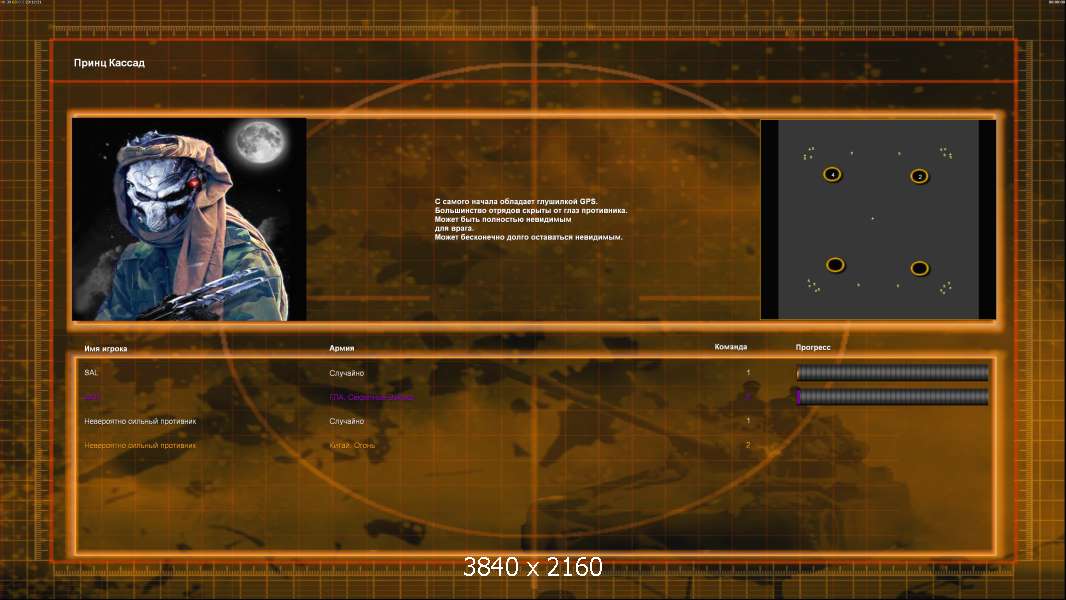Click 'Случайно' army of white AI opponent
Image resolution: width=1066 pixels, height=600 pixels.
tap(347, 421)
